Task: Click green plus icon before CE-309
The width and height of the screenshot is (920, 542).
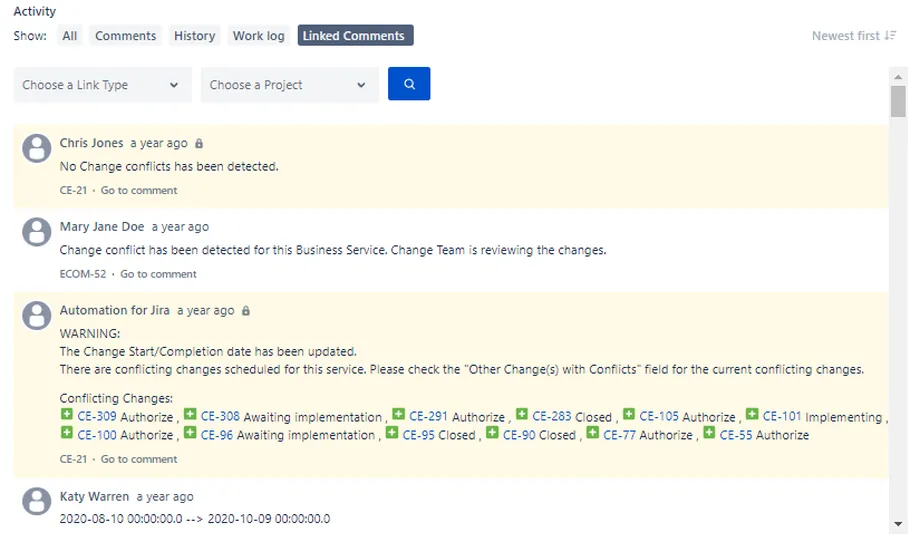Action: coord(67,415)
